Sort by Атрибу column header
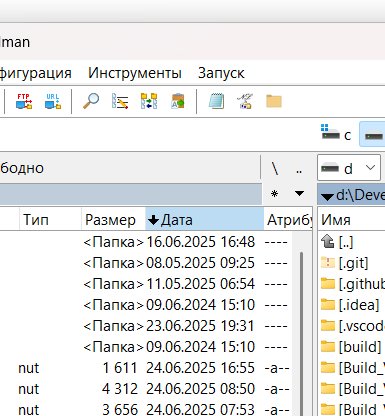 [x=288, y=220]
